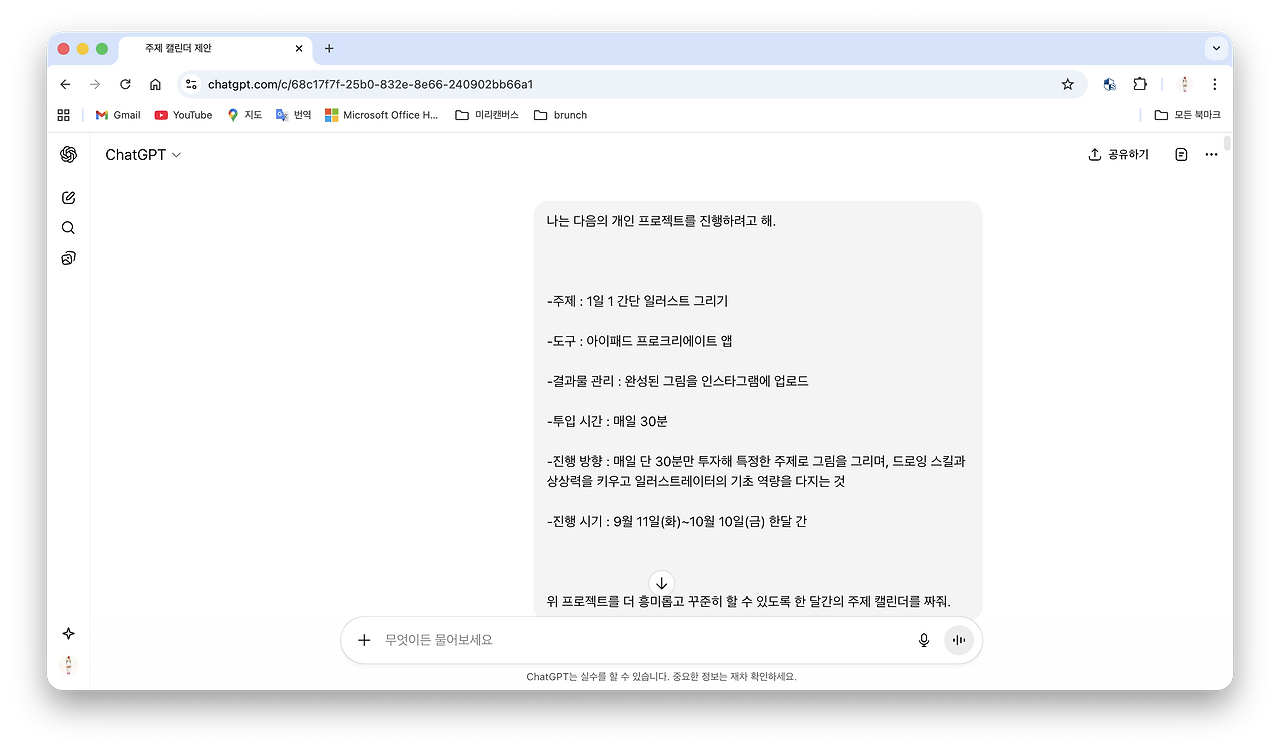Open the Gmail bookmark link
The width and height of the screenshot is (1280, 752).
(x=117, y=114)
